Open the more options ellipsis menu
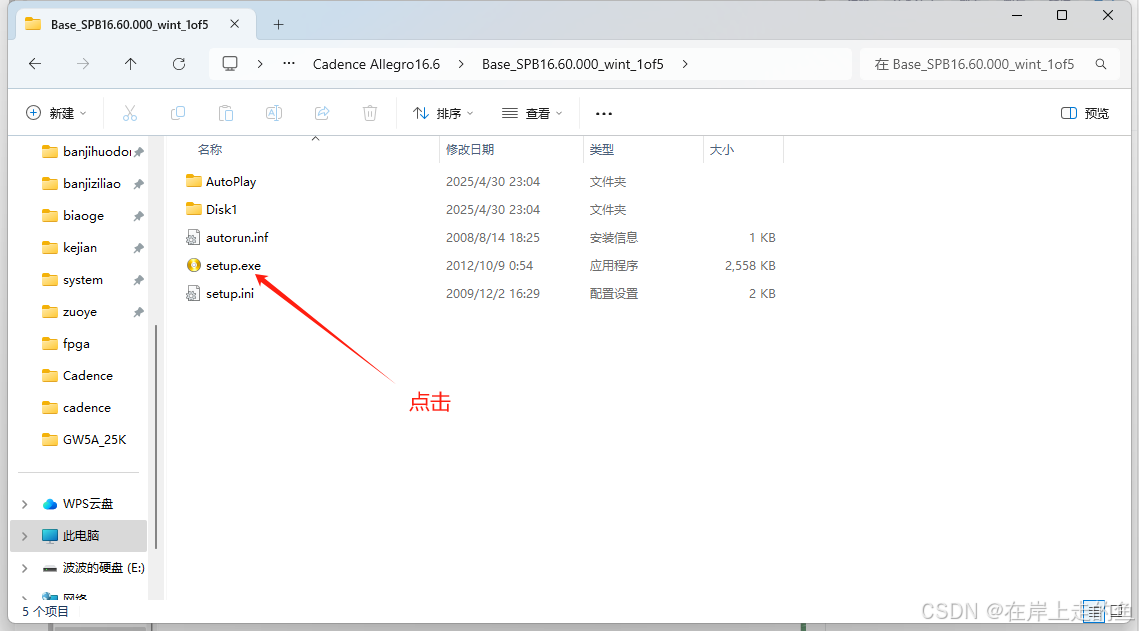Image resolution: width=1139 pixels, height=631 pixels. click(x=604, y=113)
